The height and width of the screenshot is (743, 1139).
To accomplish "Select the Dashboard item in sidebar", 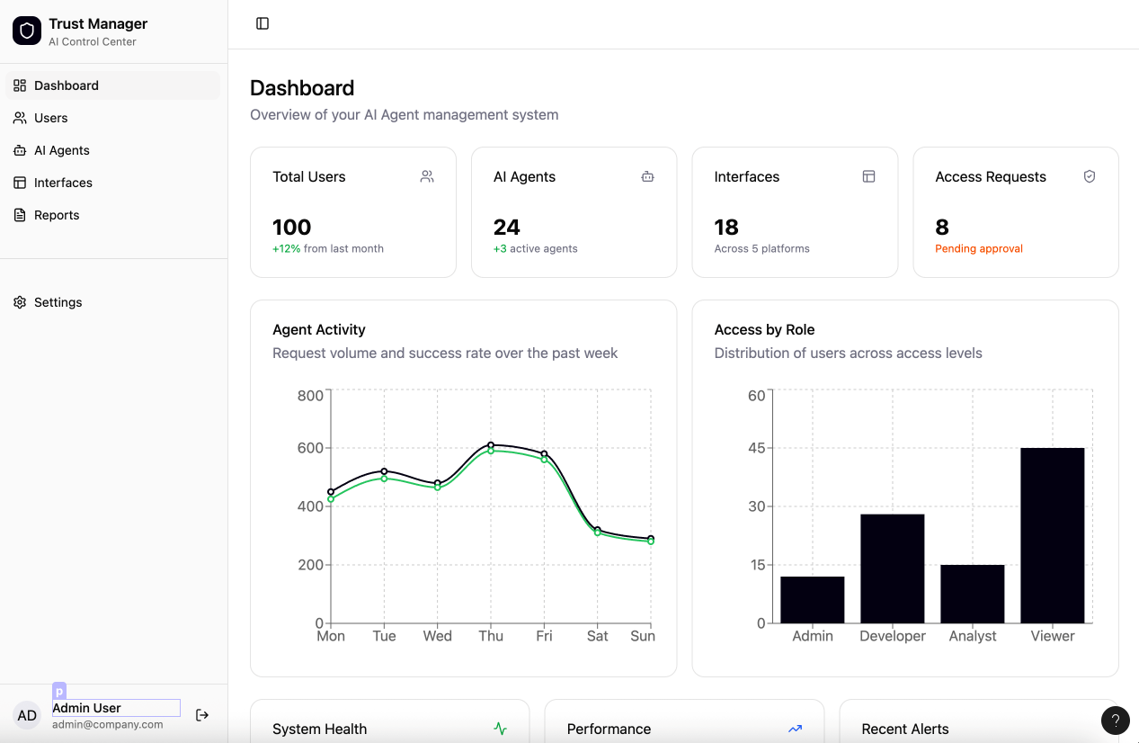I will click(x=66, y=86).
